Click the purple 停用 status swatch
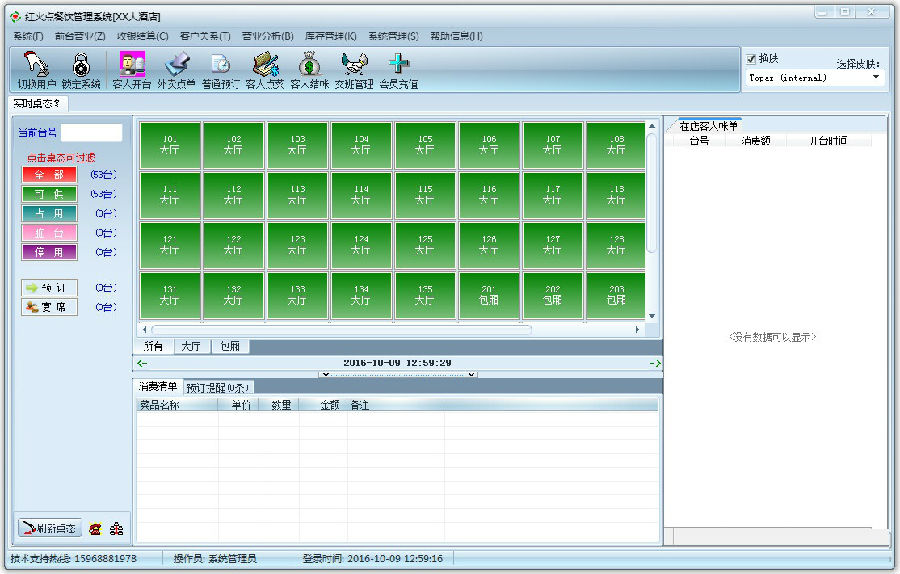This screenshot has width=900, height=574. [x=49, y=253]
